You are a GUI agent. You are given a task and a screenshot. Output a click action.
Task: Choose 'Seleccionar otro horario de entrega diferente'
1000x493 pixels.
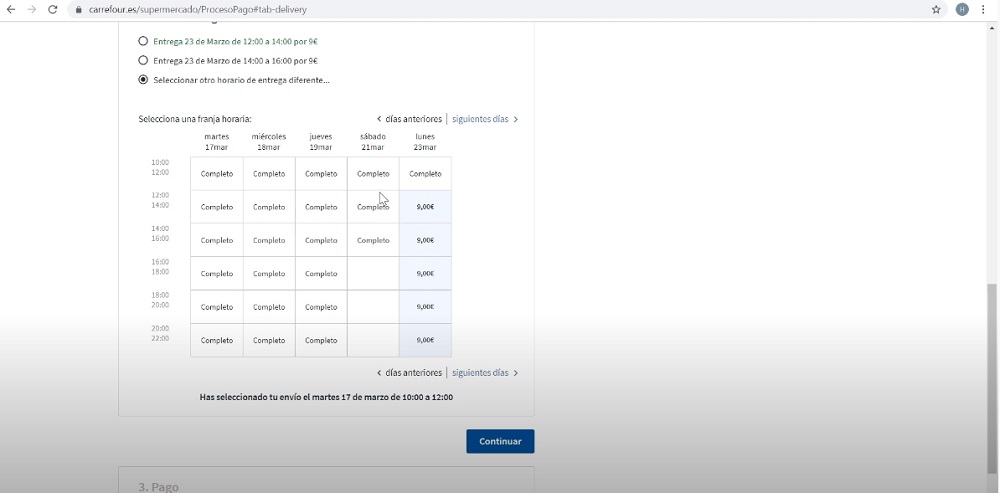tap(143, 80)
